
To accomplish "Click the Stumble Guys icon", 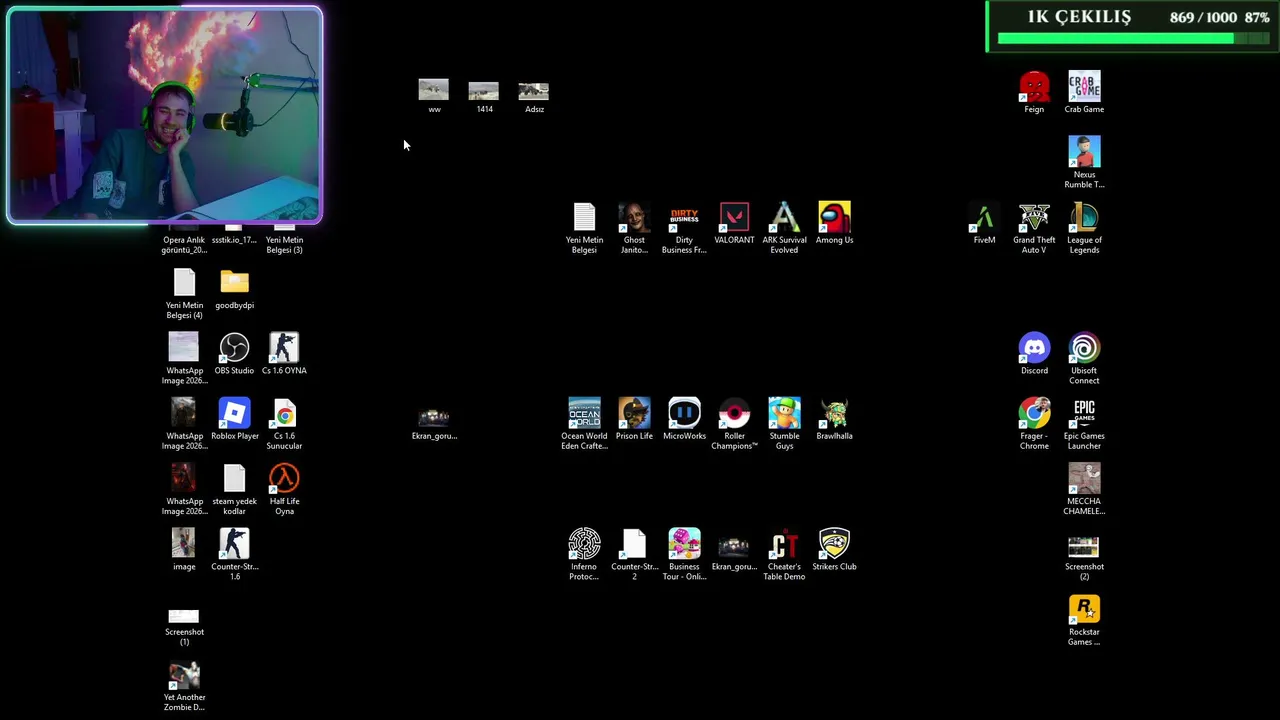I will point(784,414).
